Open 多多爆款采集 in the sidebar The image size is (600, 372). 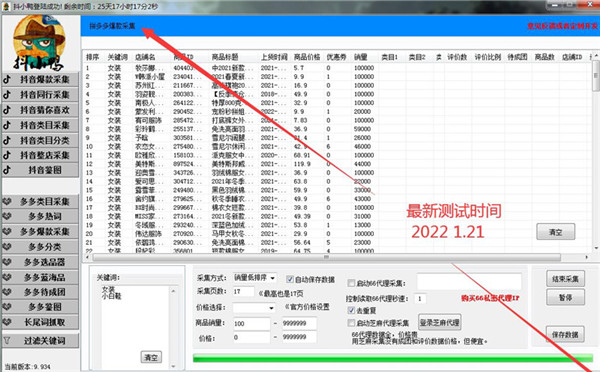pyautogui.click(x=40, y=232)
